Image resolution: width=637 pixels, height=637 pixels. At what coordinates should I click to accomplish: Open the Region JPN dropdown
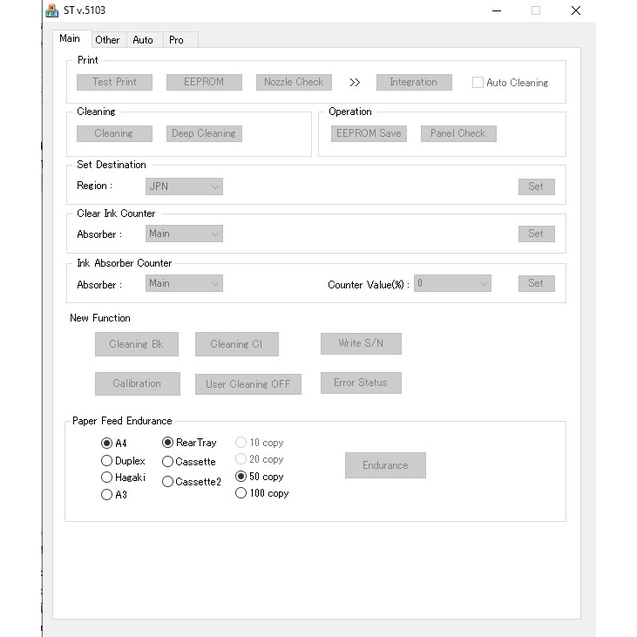pyautogui.click(x=184, y=186)
